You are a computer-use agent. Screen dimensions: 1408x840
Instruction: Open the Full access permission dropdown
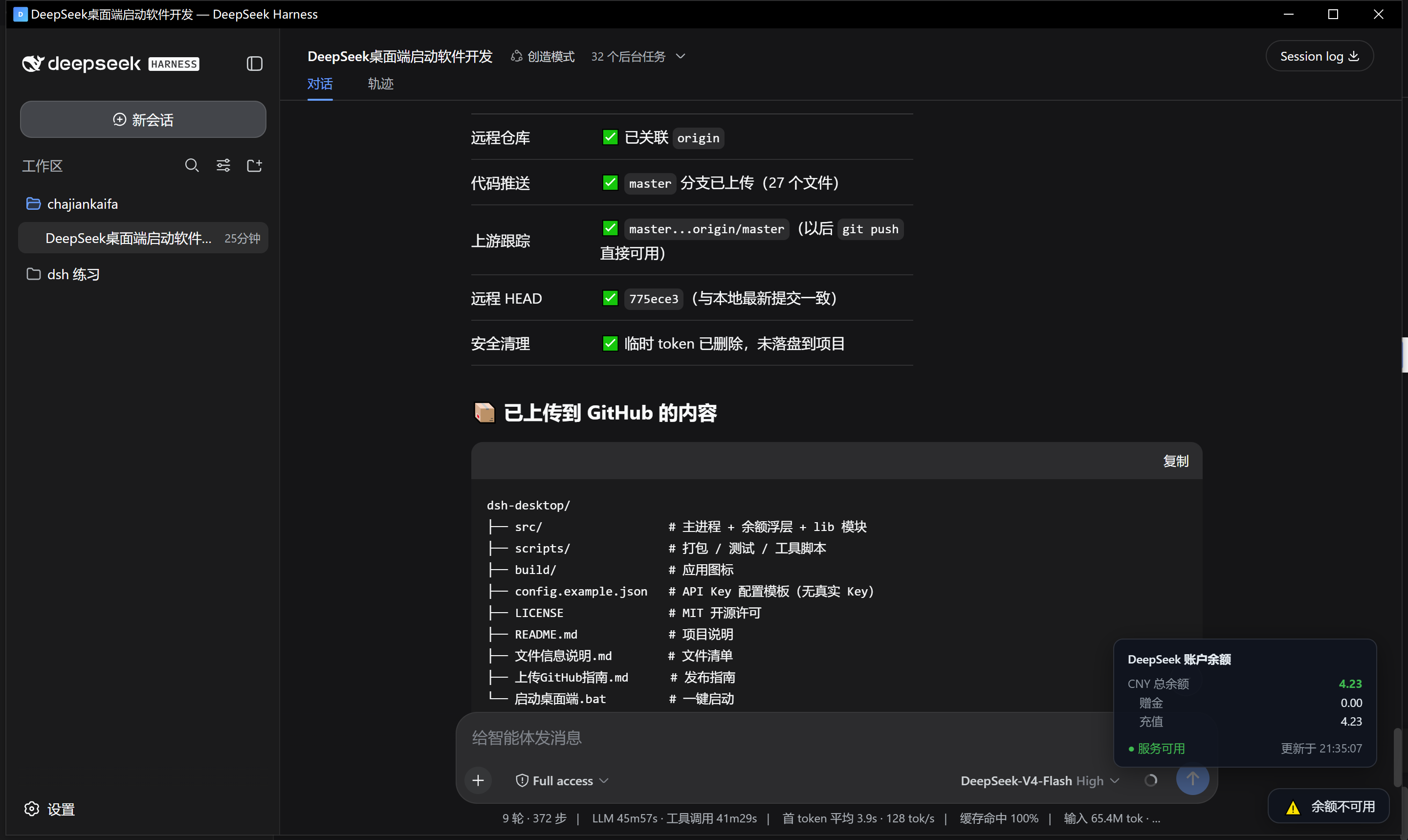pyautogui.click(x=562, y=780)
